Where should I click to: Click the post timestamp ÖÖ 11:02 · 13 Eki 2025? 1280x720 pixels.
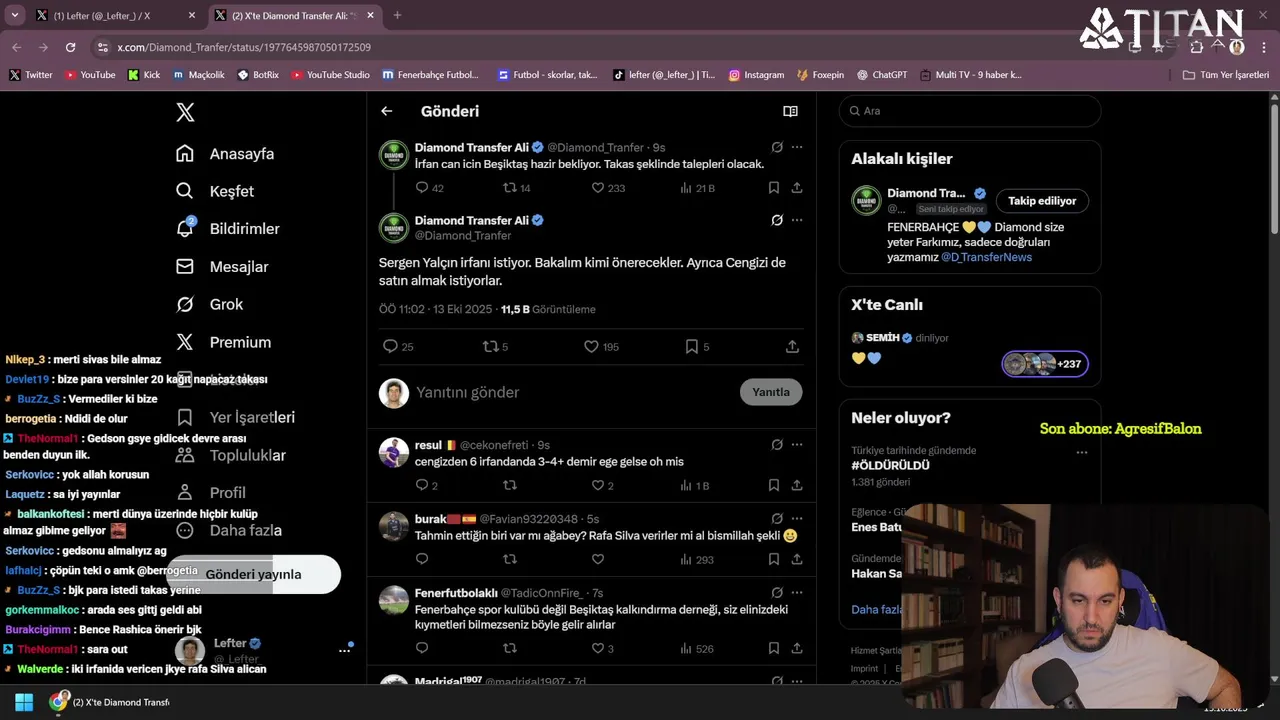[436, 310]
